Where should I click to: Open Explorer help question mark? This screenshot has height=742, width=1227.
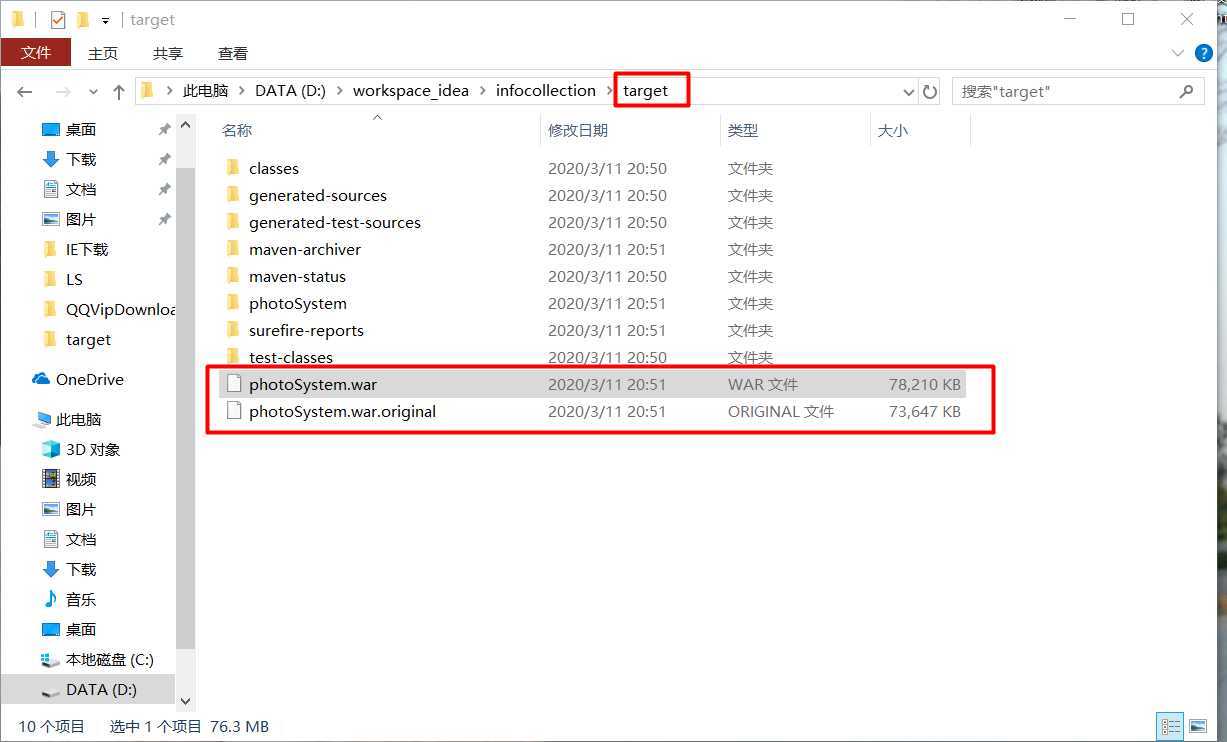click(x=1206, y=53)
